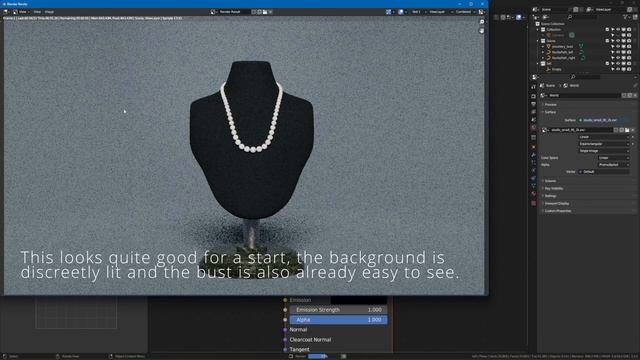Viewport: 640px width, 360px height.
Task: Click the Tangent input socket
Action: (285, 349)
